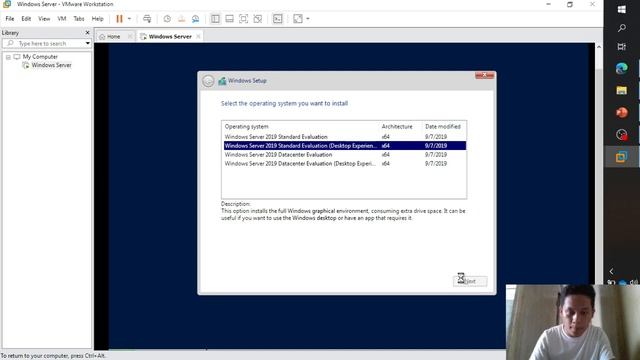Click the Date modified column header
The height and width of the screenshot is (360, 640).
(443, 127)
